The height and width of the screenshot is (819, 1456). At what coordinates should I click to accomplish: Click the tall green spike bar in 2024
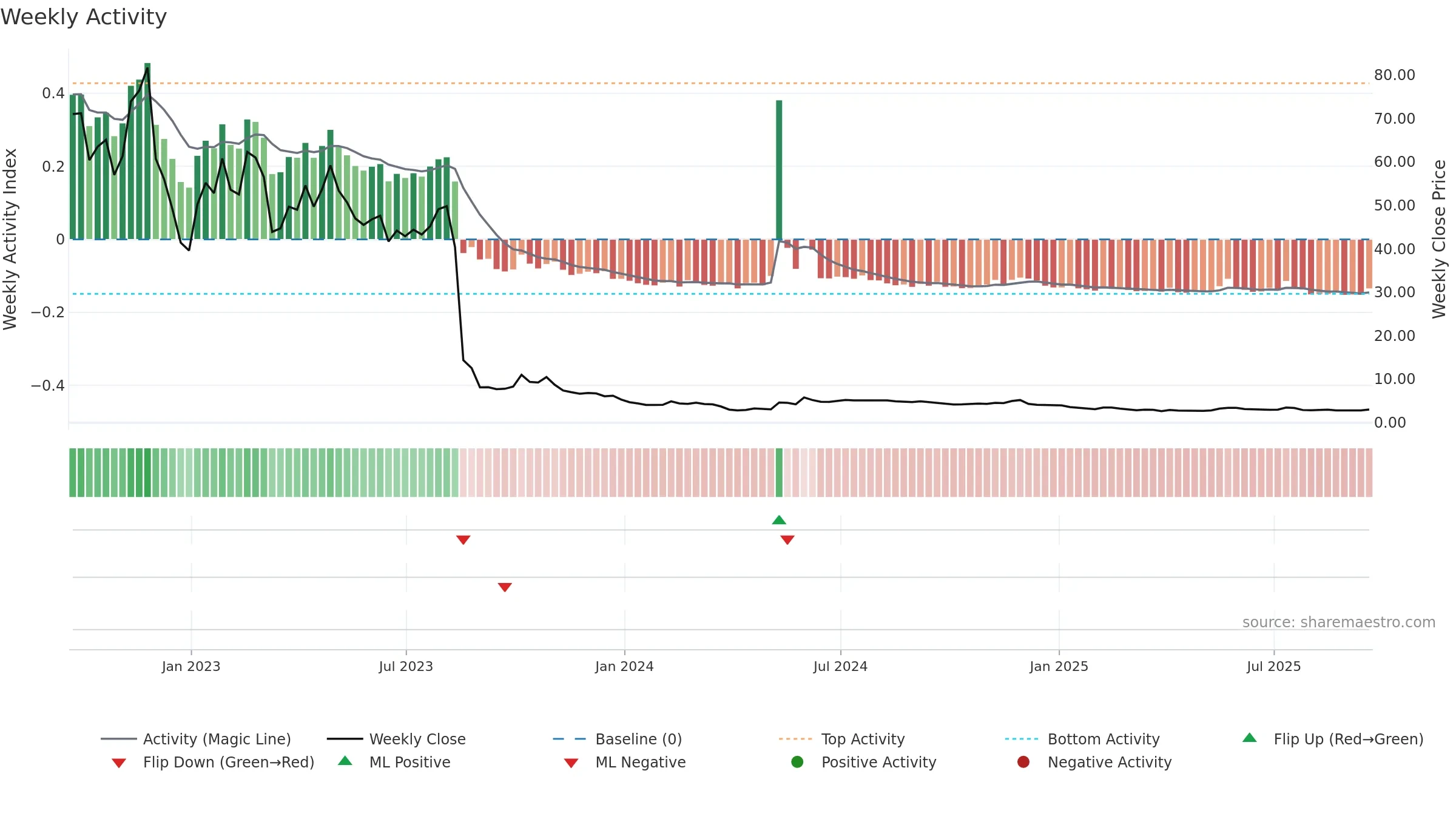point(779,170)
